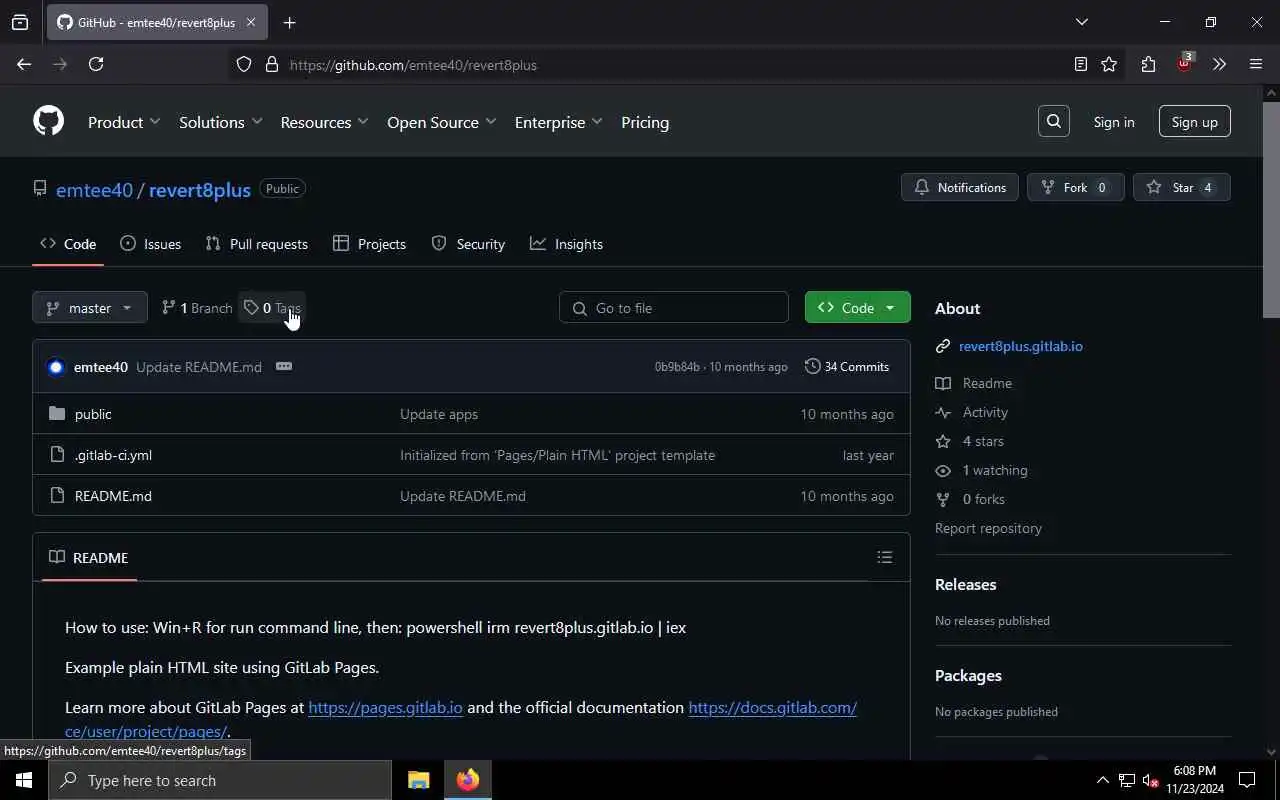Close the GitHub revert8plus tab
Image resolution: width=1280 pixels, height=800 pixels.
click(250, 22)
